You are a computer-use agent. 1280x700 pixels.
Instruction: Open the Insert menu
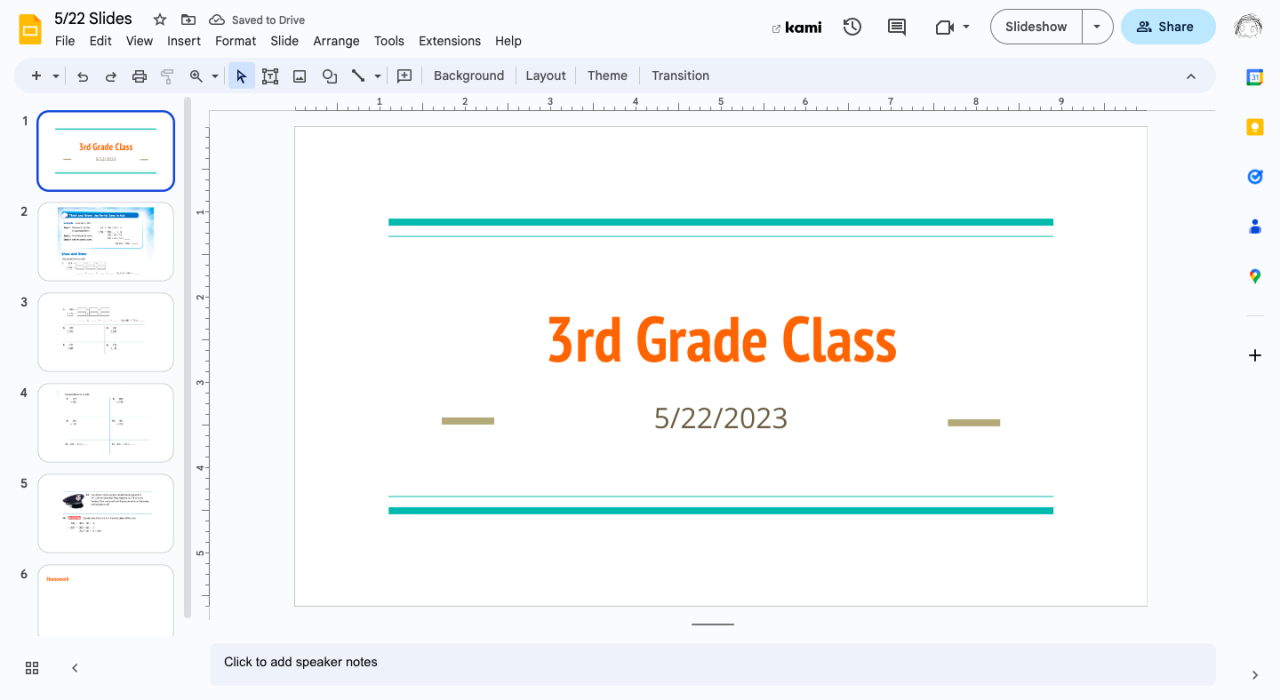point(184,41)
